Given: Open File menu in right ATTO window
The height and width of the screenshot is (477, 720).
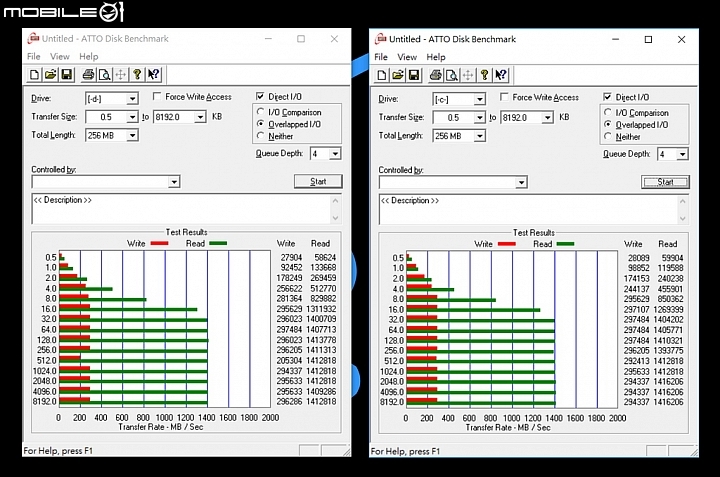Looking at the screenshot, I should point(381,57).
